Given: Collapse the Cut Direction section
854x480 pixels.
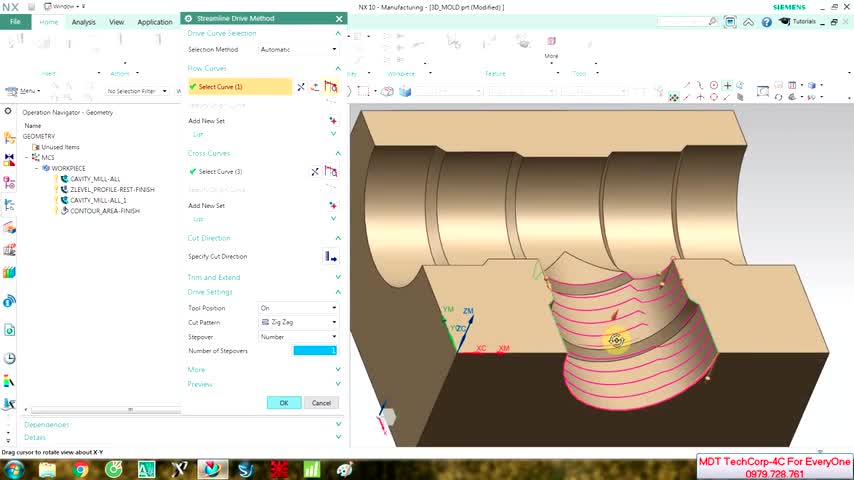Looking at the screenshot, I should (338, 238).
